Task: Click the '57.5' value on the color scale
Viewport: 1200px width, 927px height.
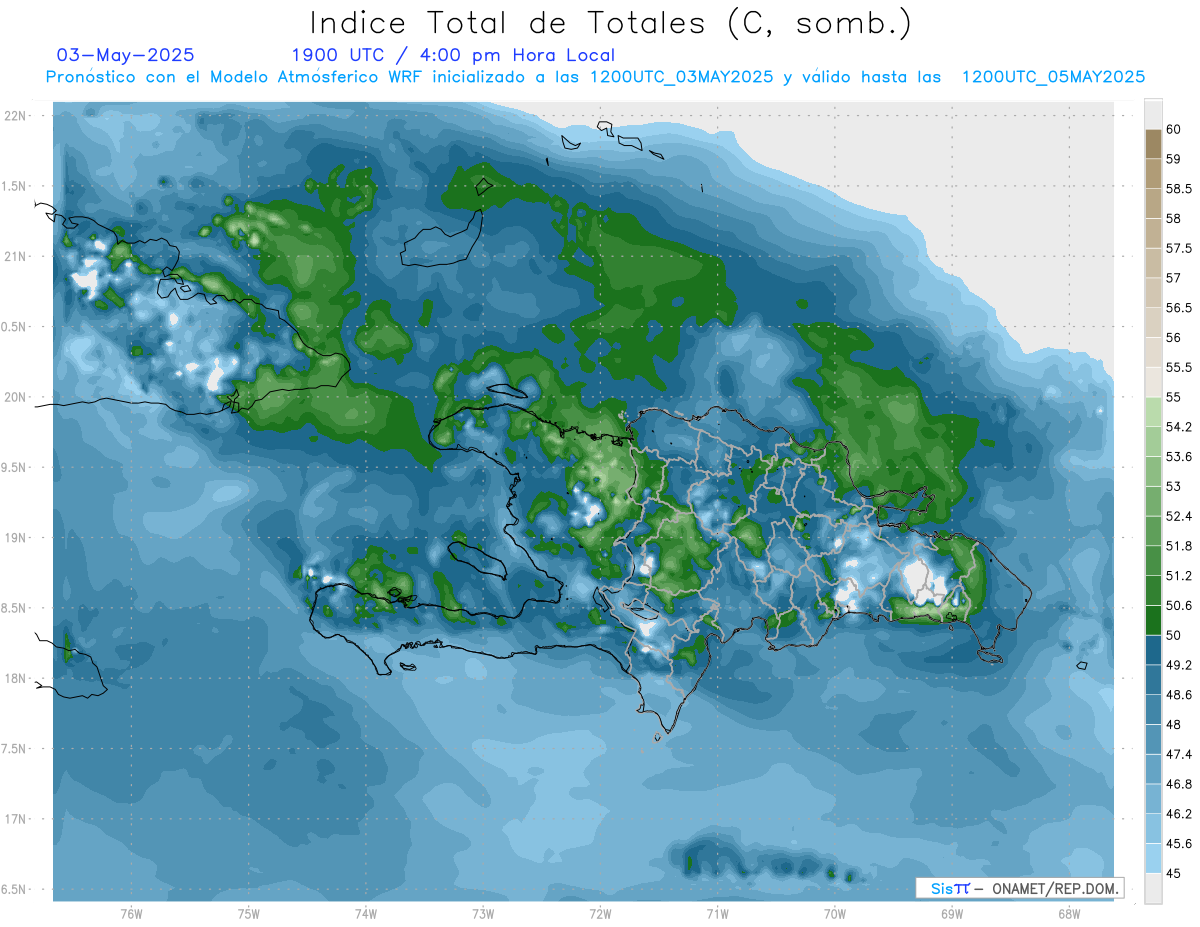Action: coord(1179,248)
